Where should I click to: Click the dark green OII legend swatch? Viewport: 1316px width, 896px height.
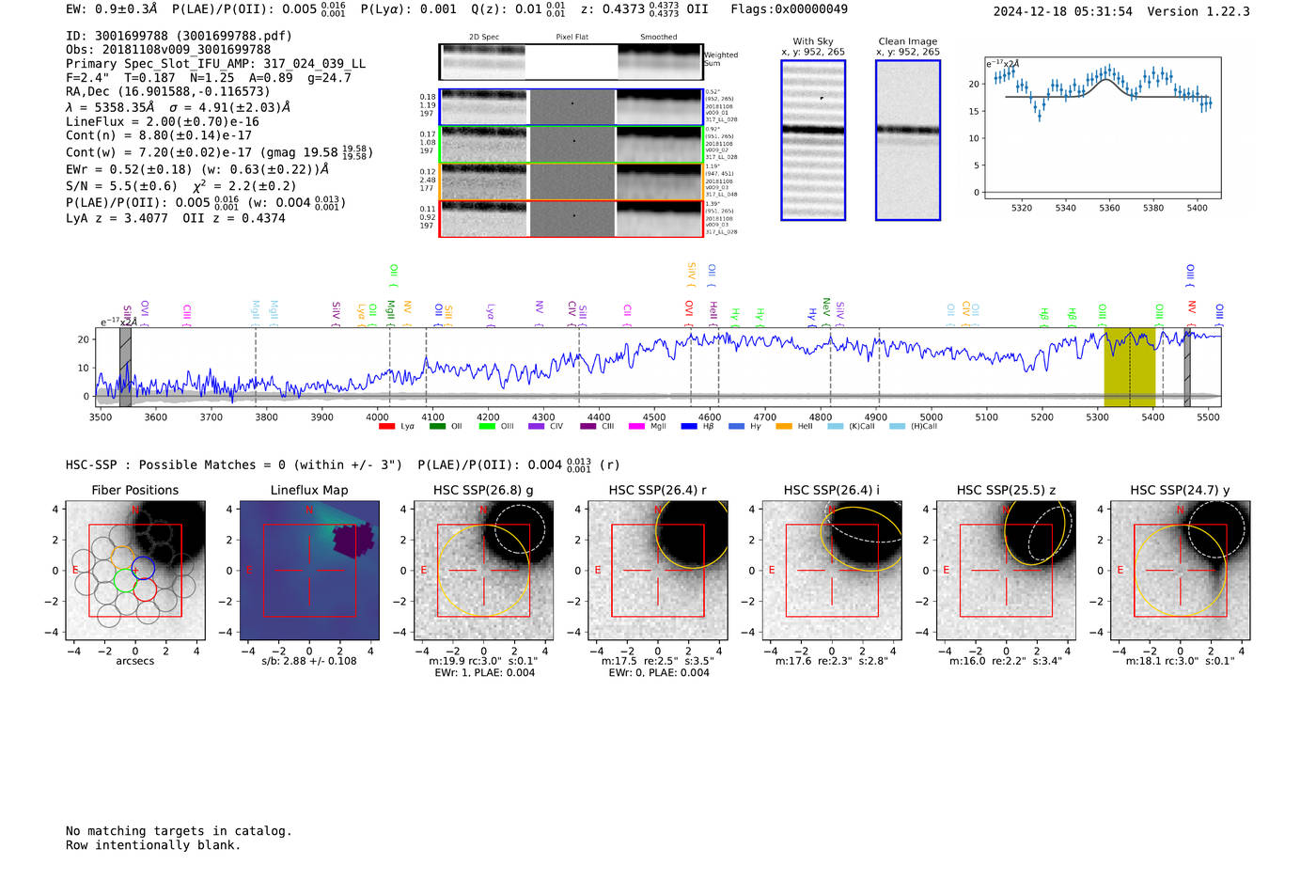pyautogui.click(x=437, y=427)
